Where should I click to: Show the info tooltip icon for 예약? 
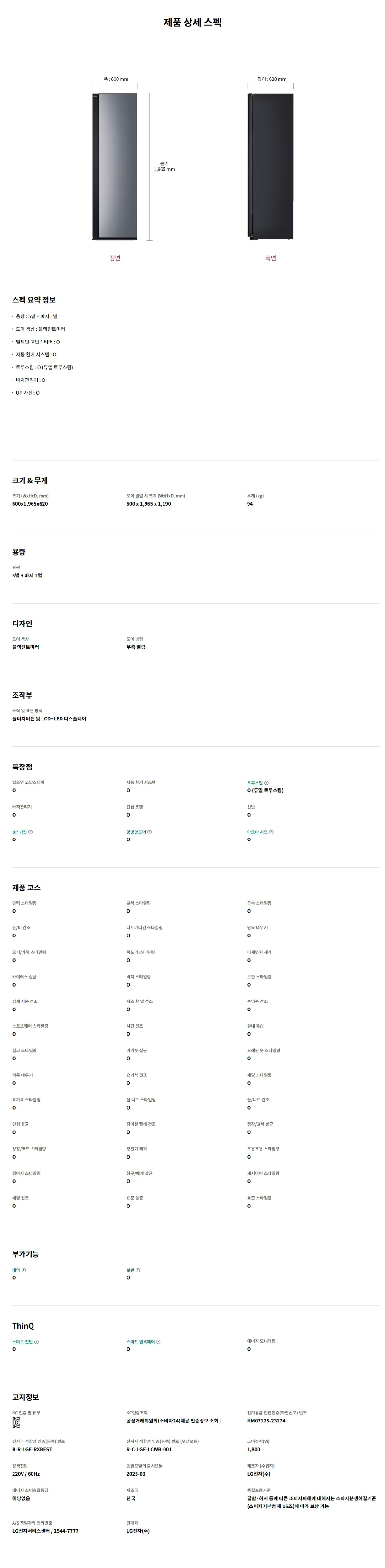(x=24, y=1270)
